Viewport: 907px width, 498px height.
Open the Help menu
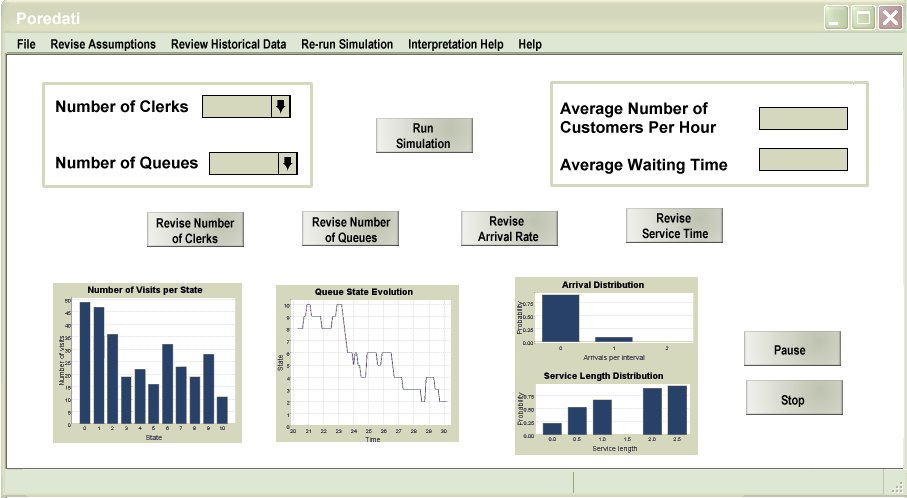[x=530, y=45]
